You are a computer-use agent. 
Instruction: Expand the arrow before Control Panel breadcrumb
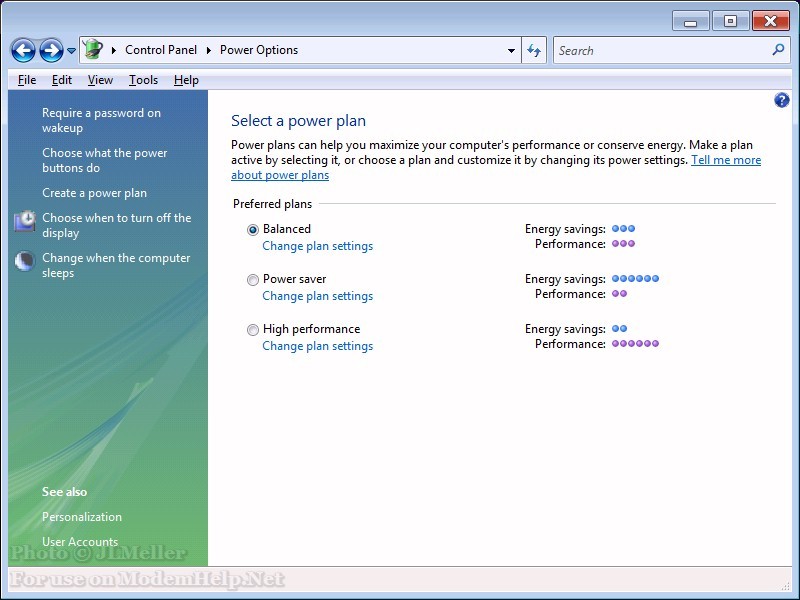coord(114,50)
